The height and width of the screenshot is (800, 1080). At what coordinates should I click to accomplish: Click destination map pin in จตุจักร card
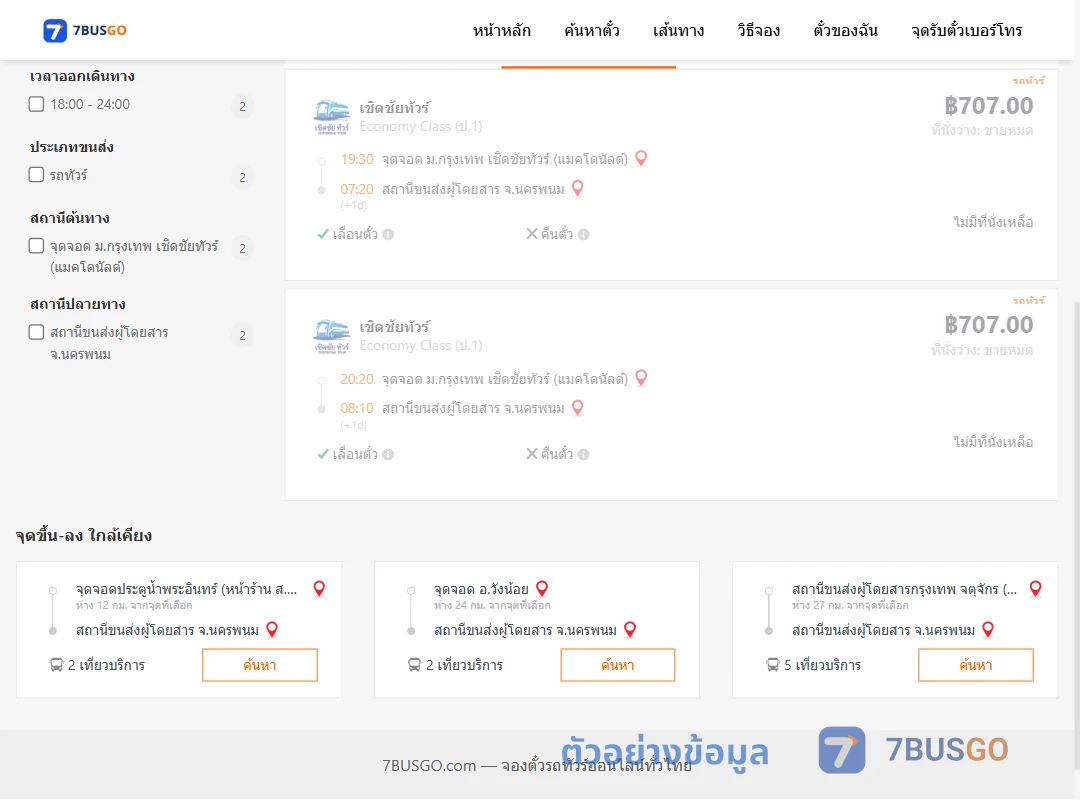tap(988, 629)
